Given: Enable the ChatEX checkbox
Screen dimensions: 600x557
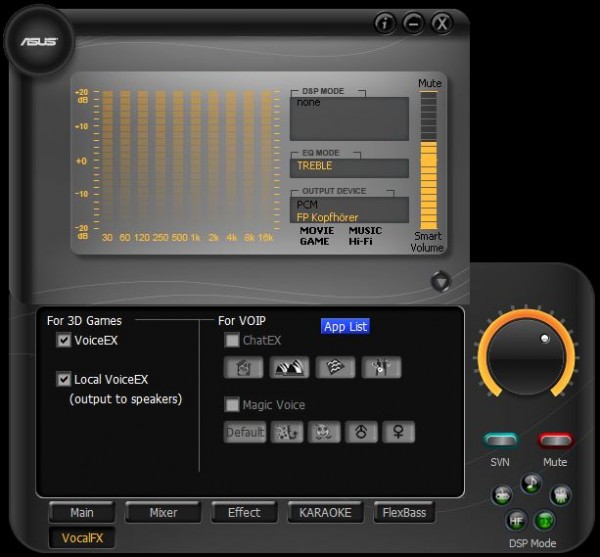Looking at the screenshot, I should pyautogui.click(x=232, y=341).
